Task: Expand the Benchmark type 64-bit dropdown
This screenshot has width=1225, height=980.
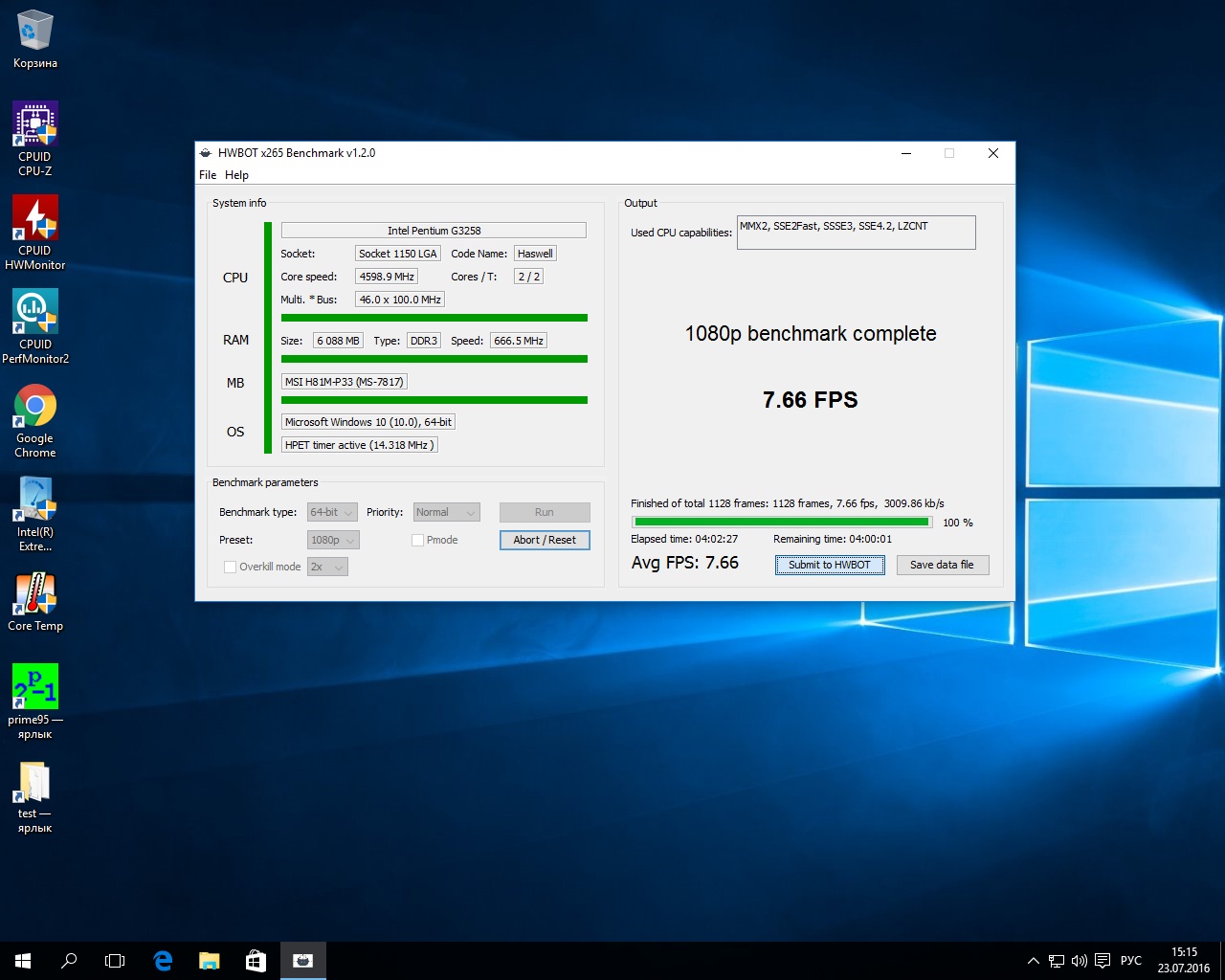Action: (332, 512)
